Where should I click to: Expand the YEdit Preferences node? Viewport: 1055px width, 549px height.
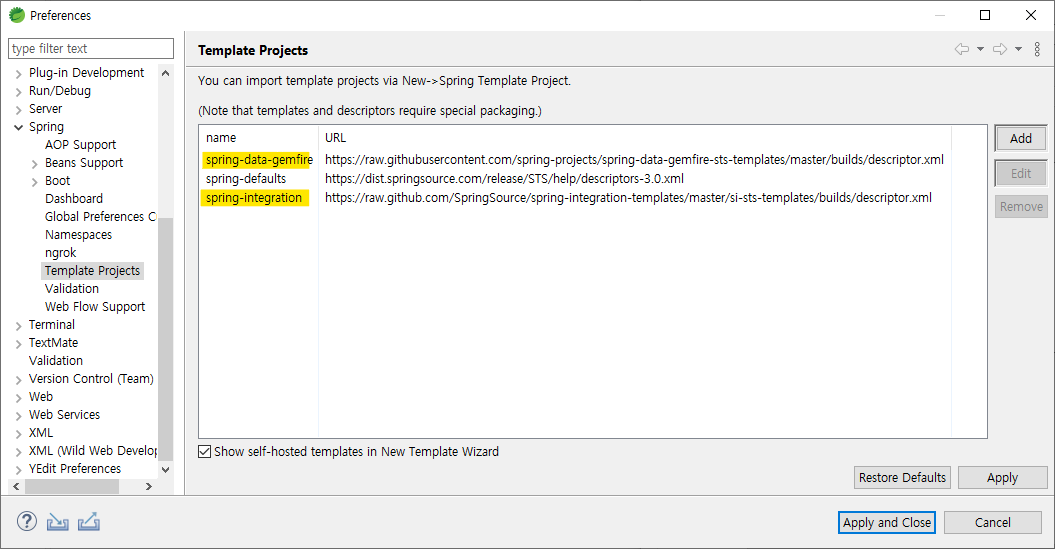pos(18,470)
